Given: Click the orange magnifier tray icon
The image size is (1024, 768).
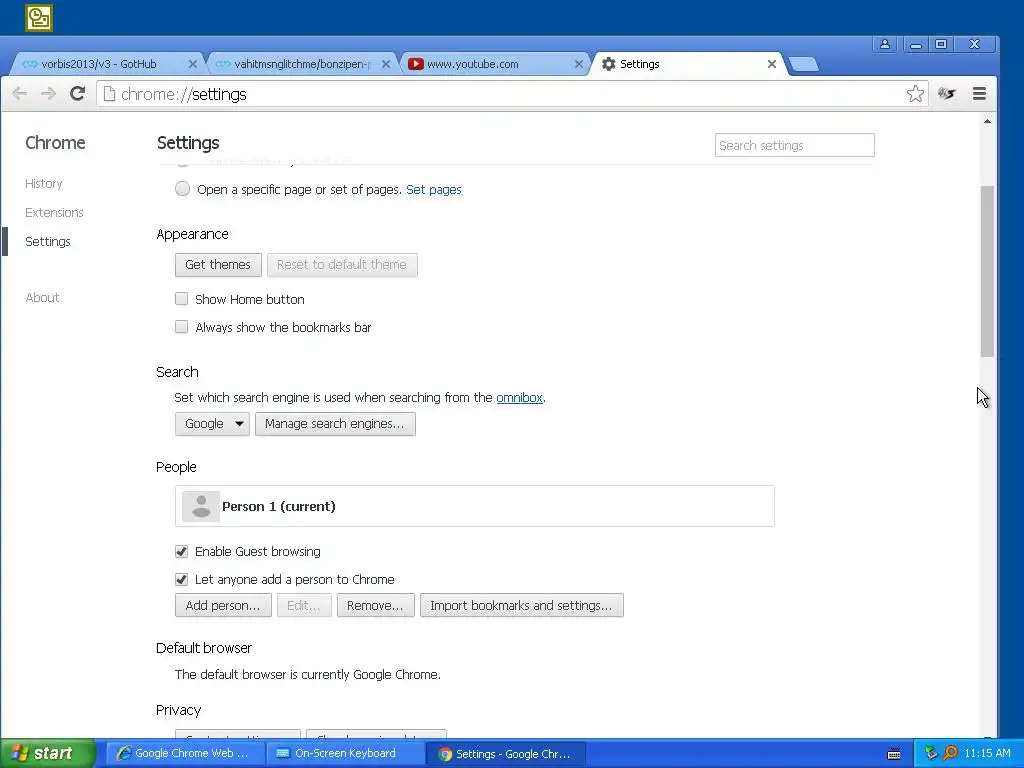Looking at the screenshot, I should [950, 753].
